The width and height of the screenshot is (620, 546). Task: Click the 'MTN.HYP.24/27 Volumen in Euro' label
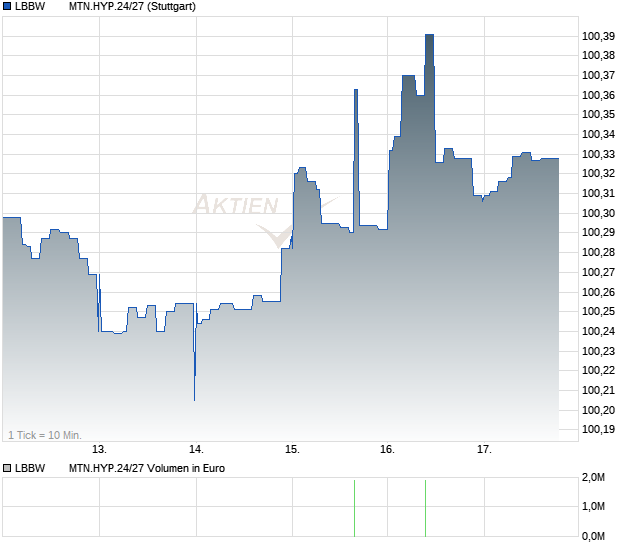(147, 469)
